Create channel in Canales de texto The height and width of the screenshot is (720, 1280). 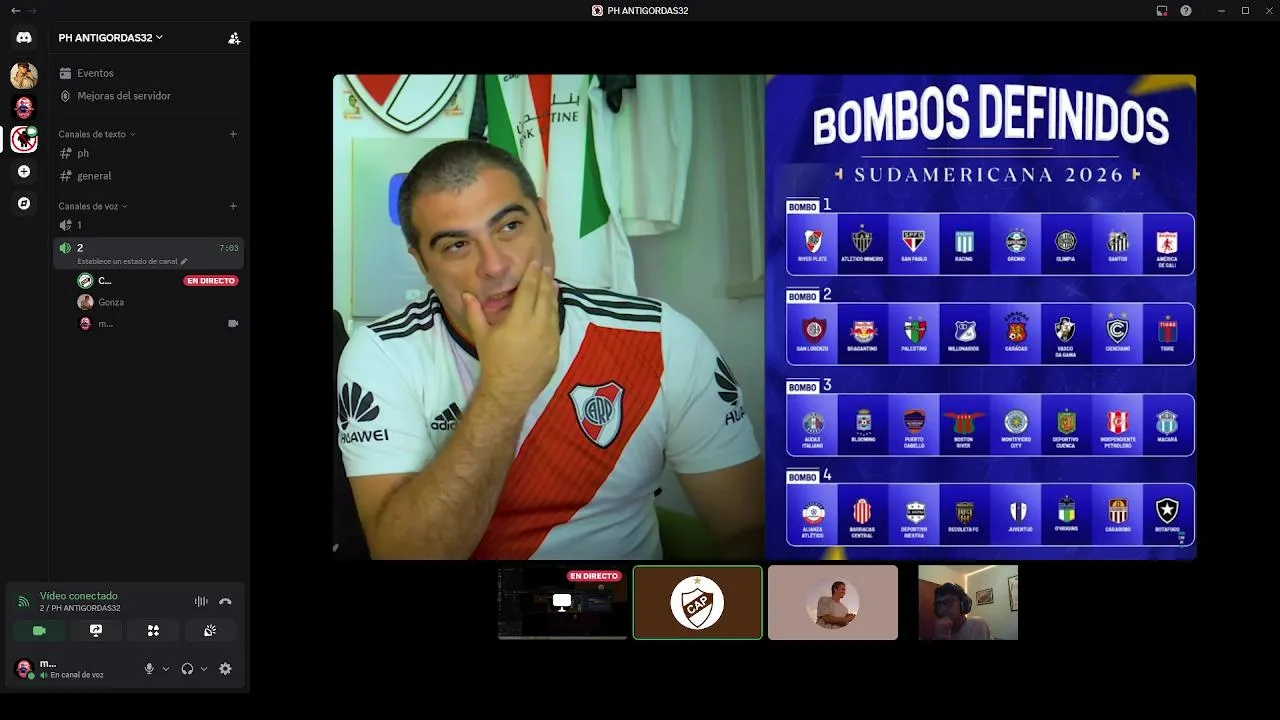(x=233, y=134)
